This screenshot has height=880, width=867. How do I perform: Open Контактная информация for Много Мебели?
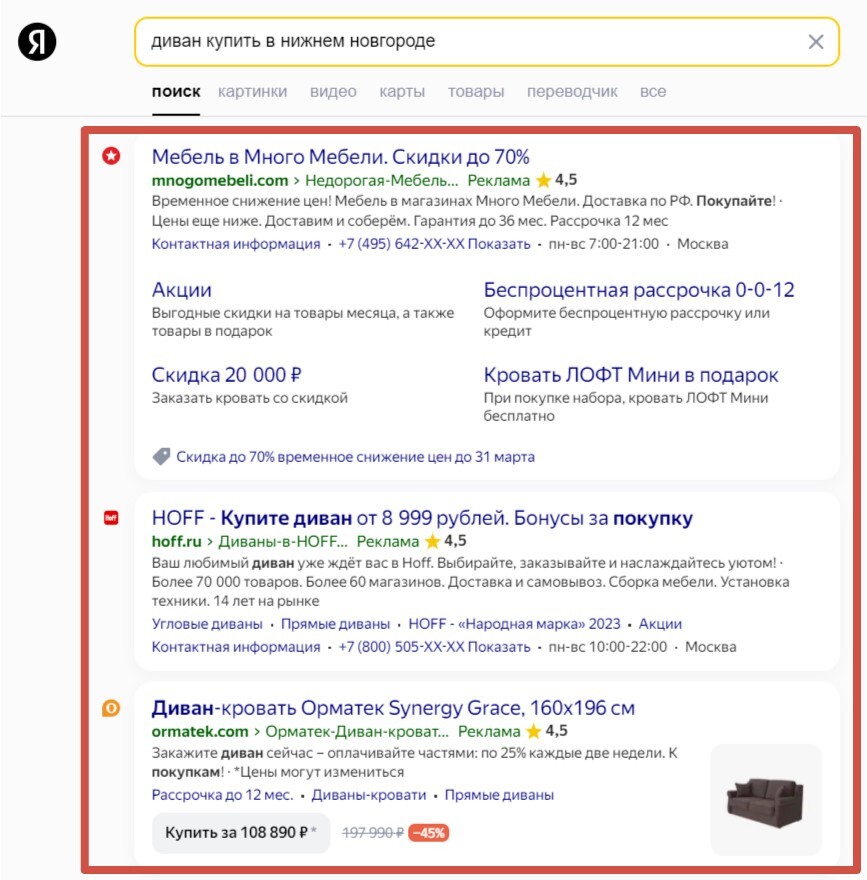[x=236, y=244]
